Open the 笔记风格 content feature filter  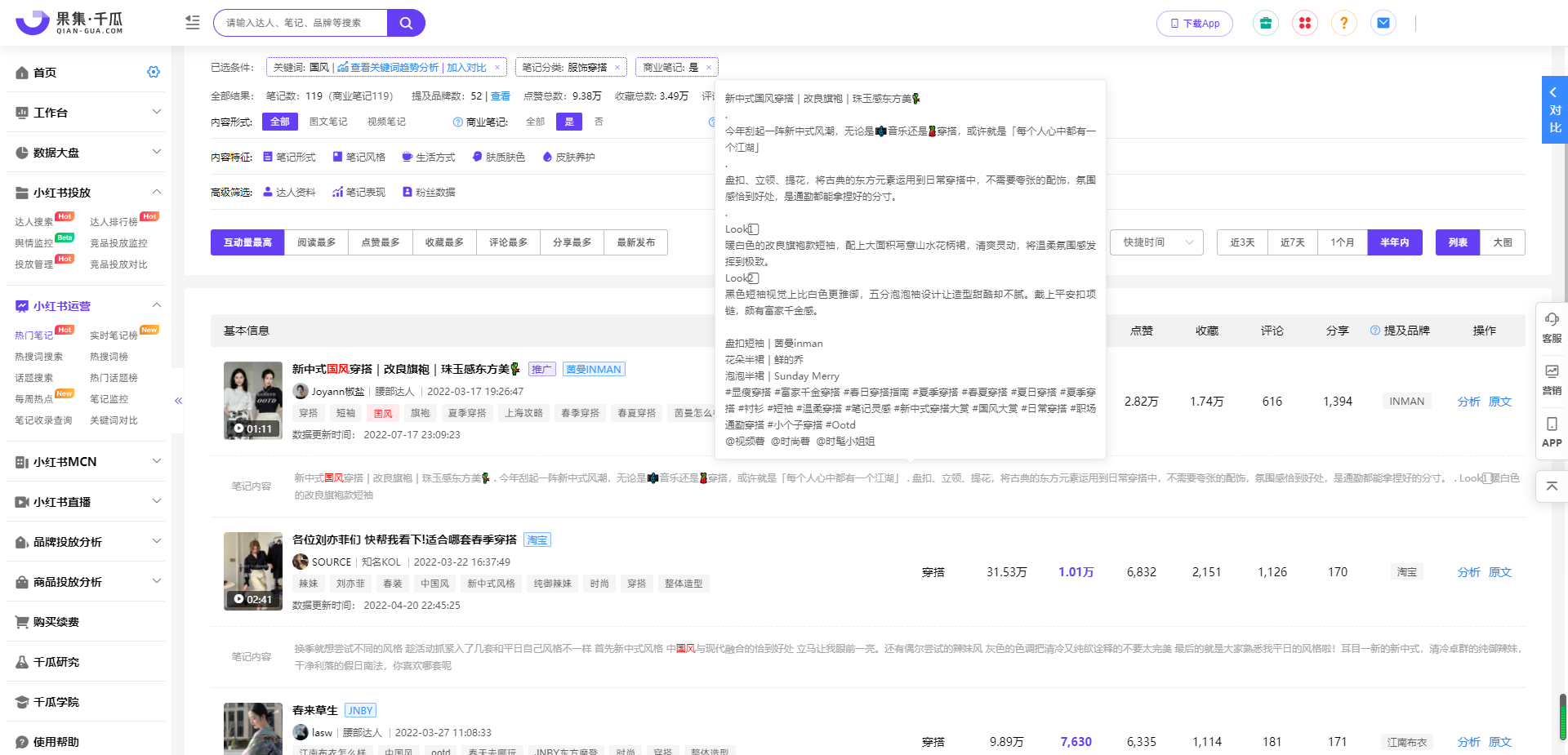click(359, 157)
